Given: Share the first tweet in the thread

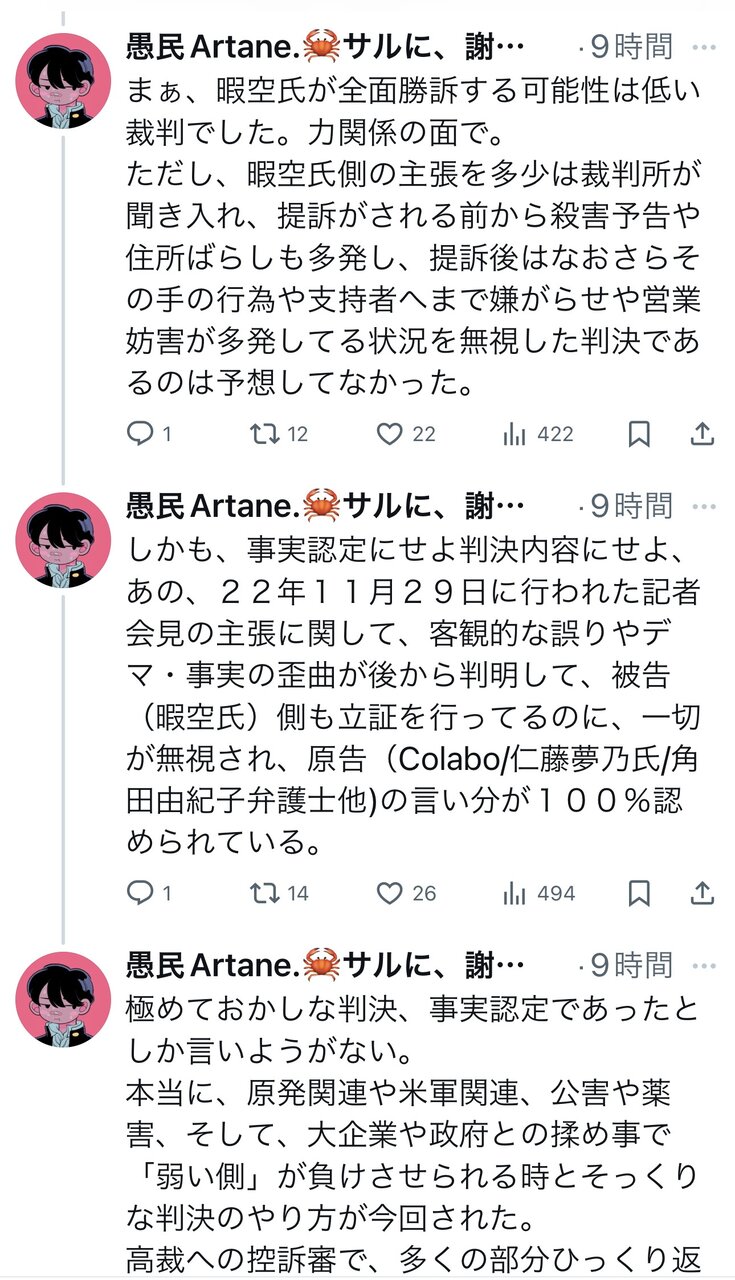Looking at the screenshot, I should point(703,434).
